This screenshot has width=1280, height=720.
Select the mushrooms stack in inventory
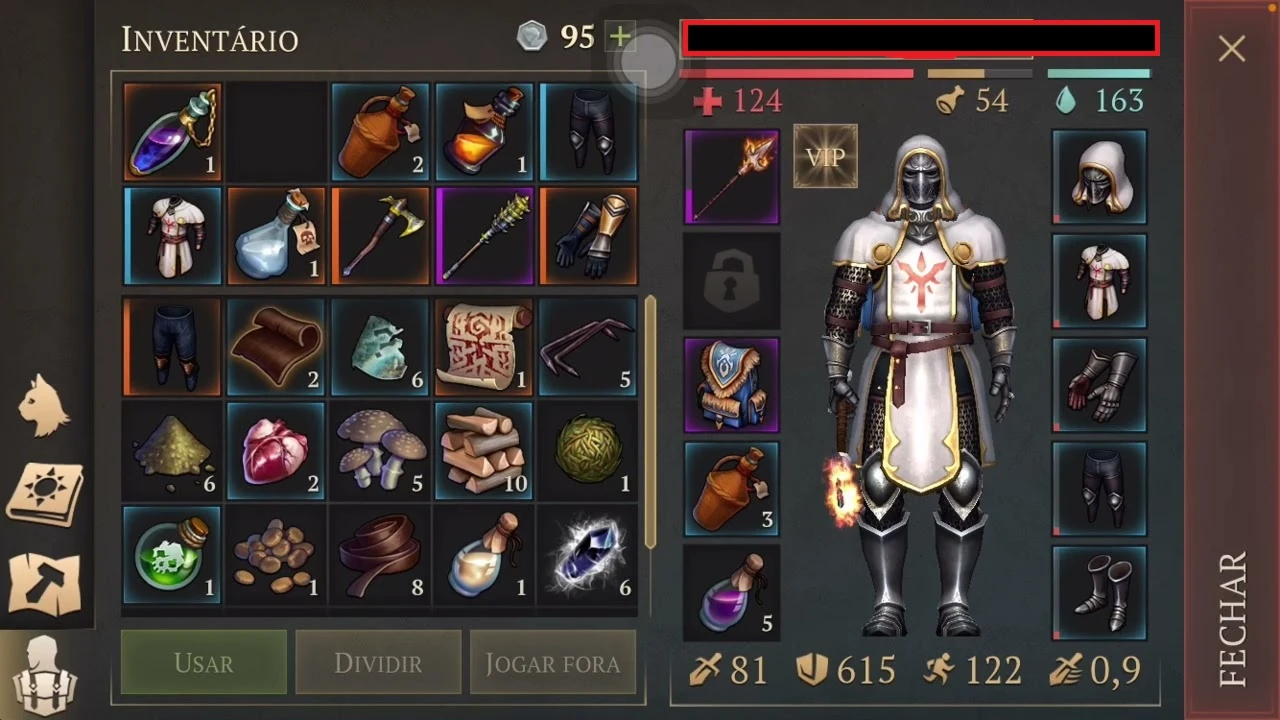380,451
